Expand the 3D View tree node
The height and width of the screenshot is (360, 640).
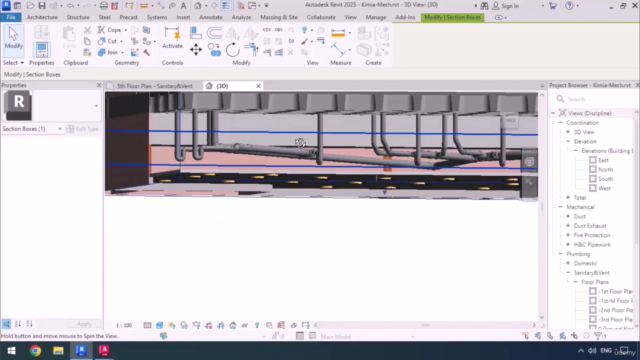(x=568, y=132)
